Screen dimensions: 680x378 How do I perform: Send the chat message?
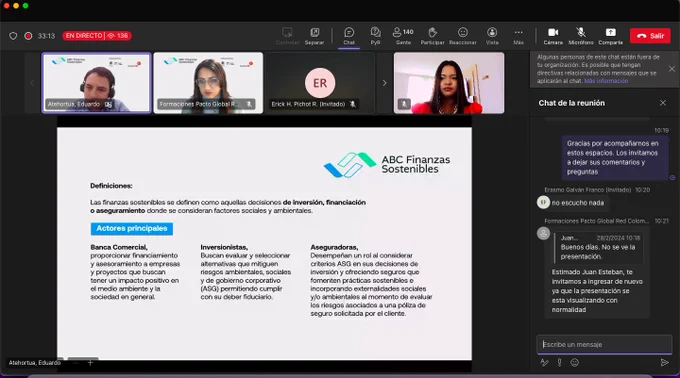point(664,362)
